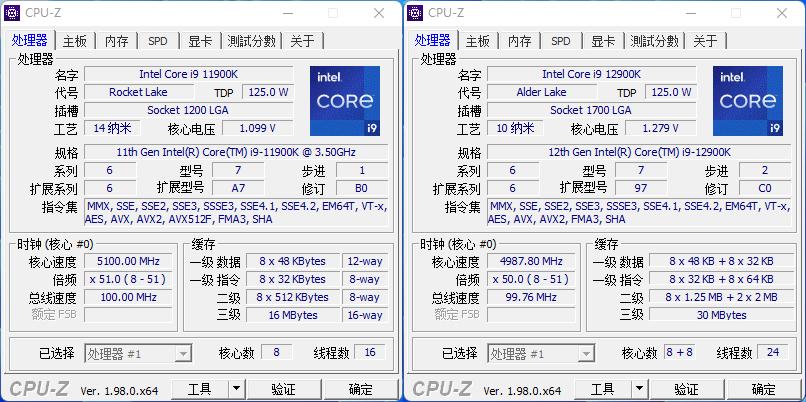Click CPU-Z app icon in right window title bar
Viewport: 806px width, 402px height.
pos(415,13)
